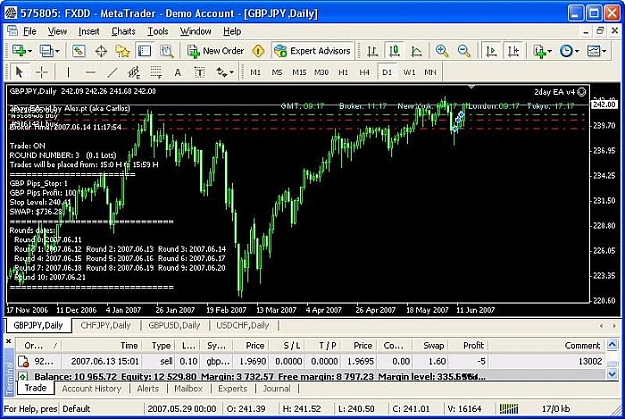This screenshot has width=625, height=419.
Task: Open the Tools menu
Action: [x=158, y=31]
